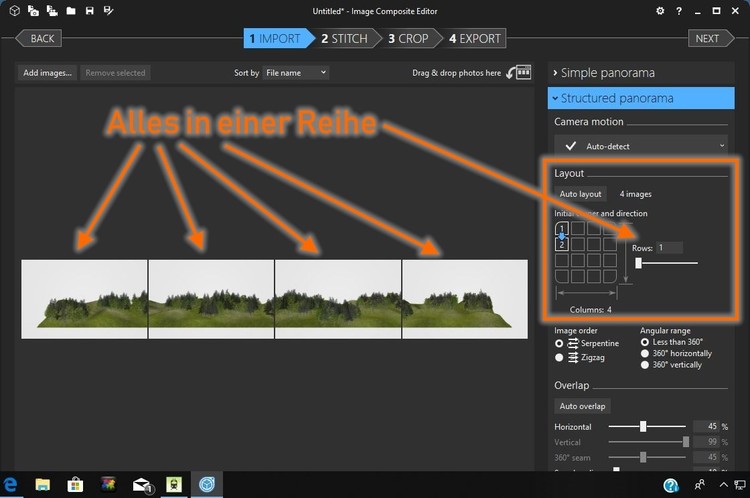Open help question mark icon

(679, 11)
